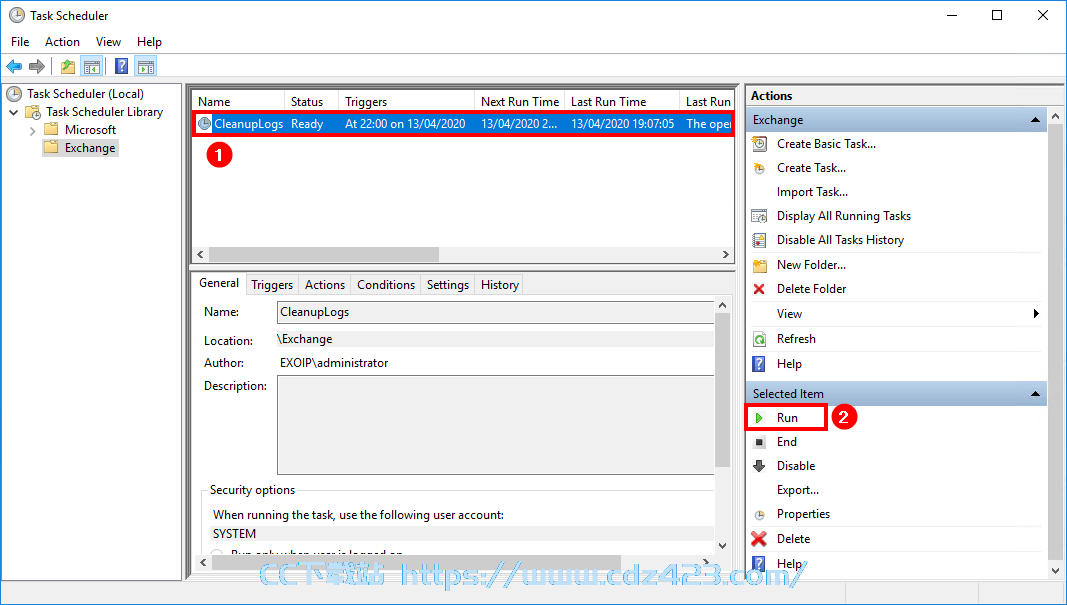The height and width of the screenshot is (605, 1067).
Task: Click the Actions pane vertical scrollbar
Action: click(x=1055, y=344)
